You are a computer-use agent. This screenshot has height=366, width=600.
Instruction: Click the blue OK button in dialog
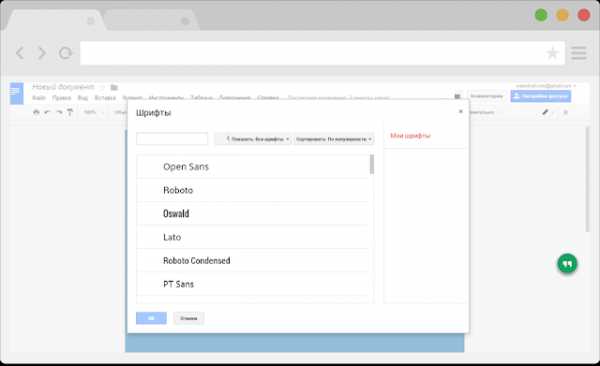tap(151, 318)
